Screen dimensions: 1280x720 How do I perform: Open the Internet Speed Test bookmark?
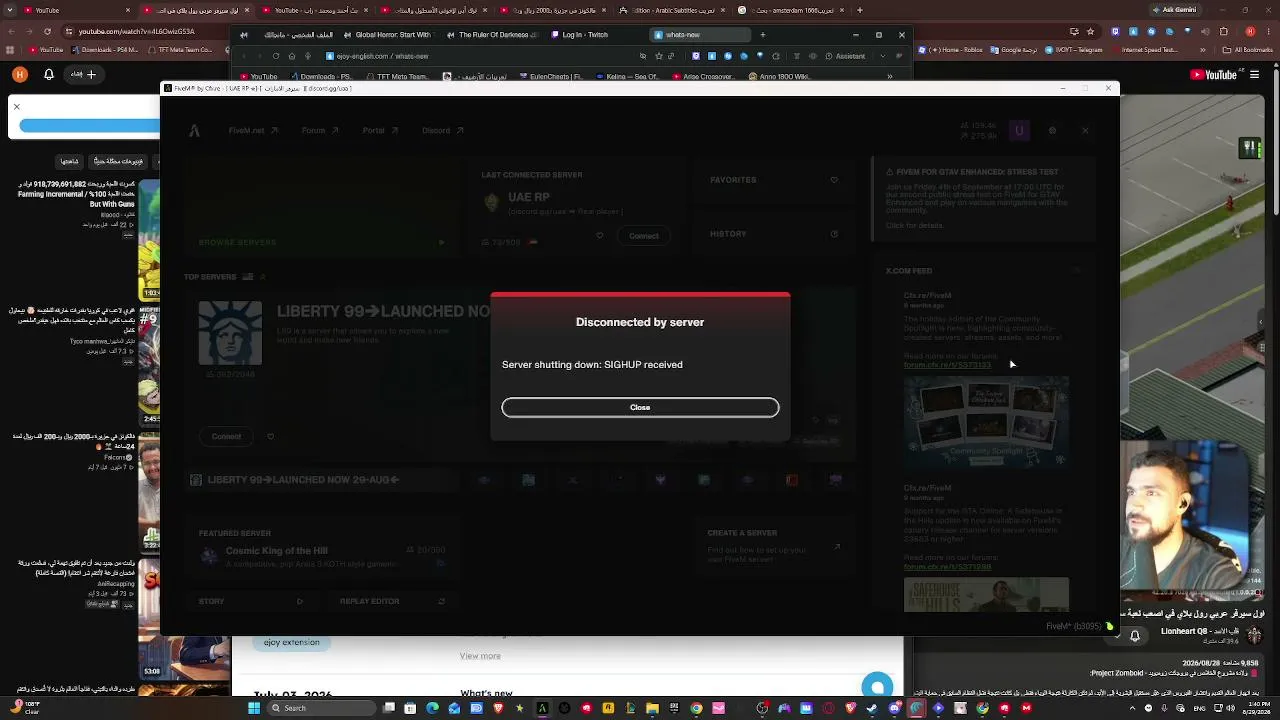[x=1144, y=49]
